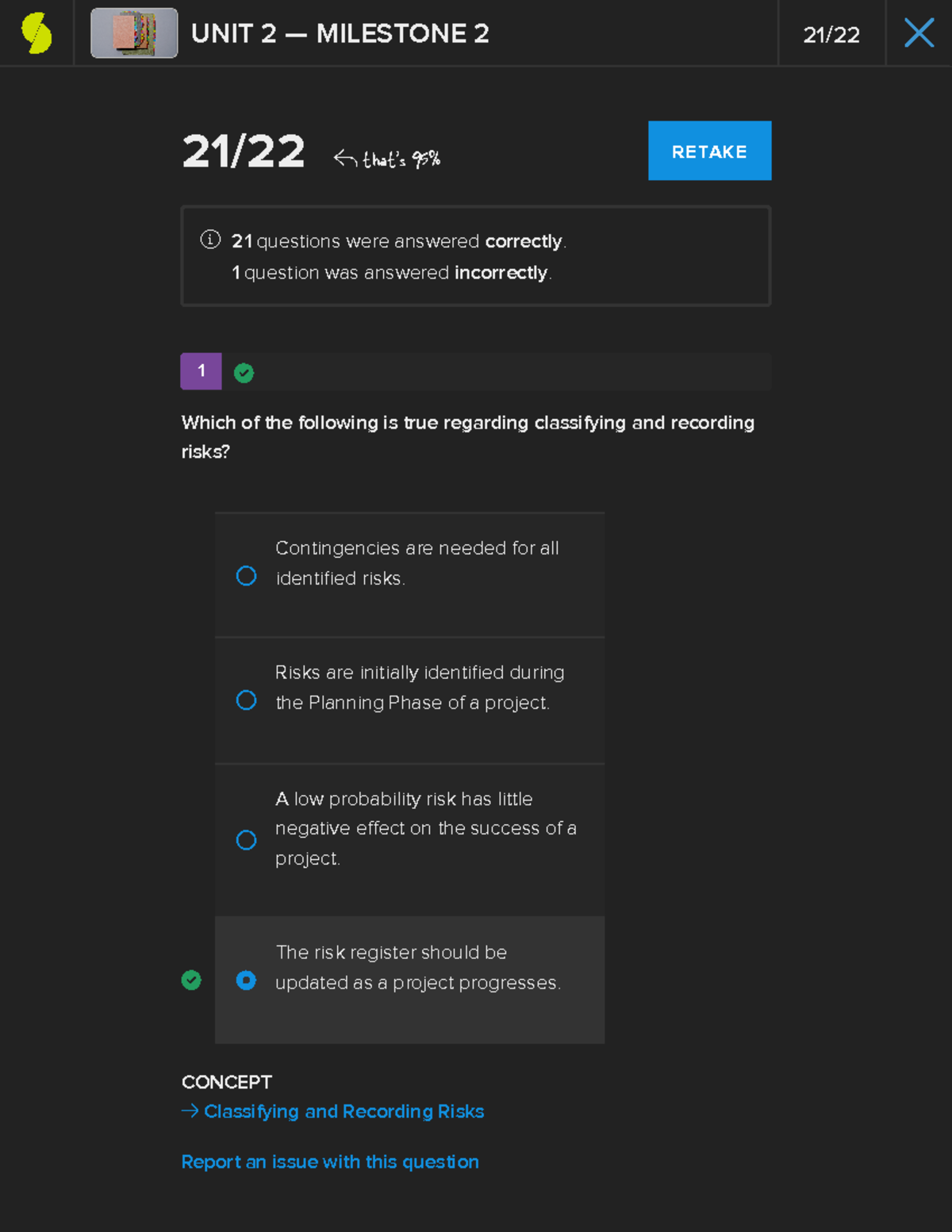Click the info circle icon beside the summary

click(x=209, y=239)
